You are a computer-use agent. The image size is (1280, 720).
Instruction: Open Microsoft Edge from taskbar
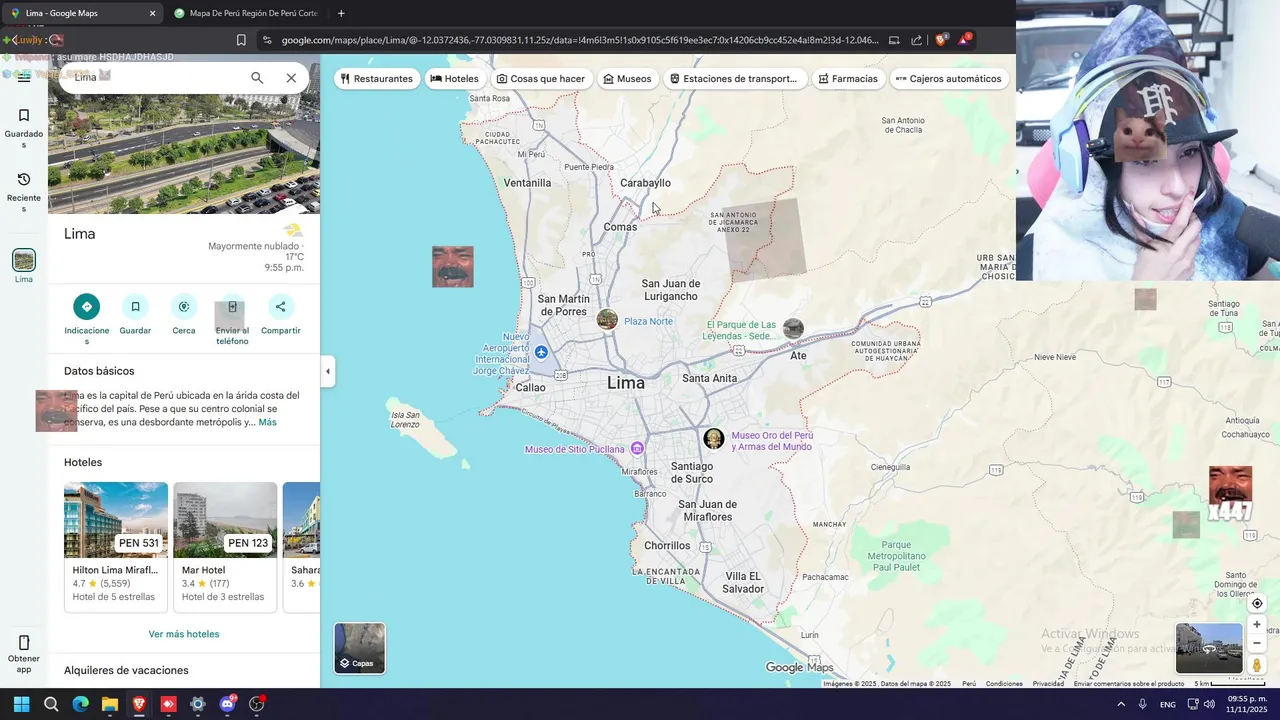pyautogui.click(x=80, y=704)
